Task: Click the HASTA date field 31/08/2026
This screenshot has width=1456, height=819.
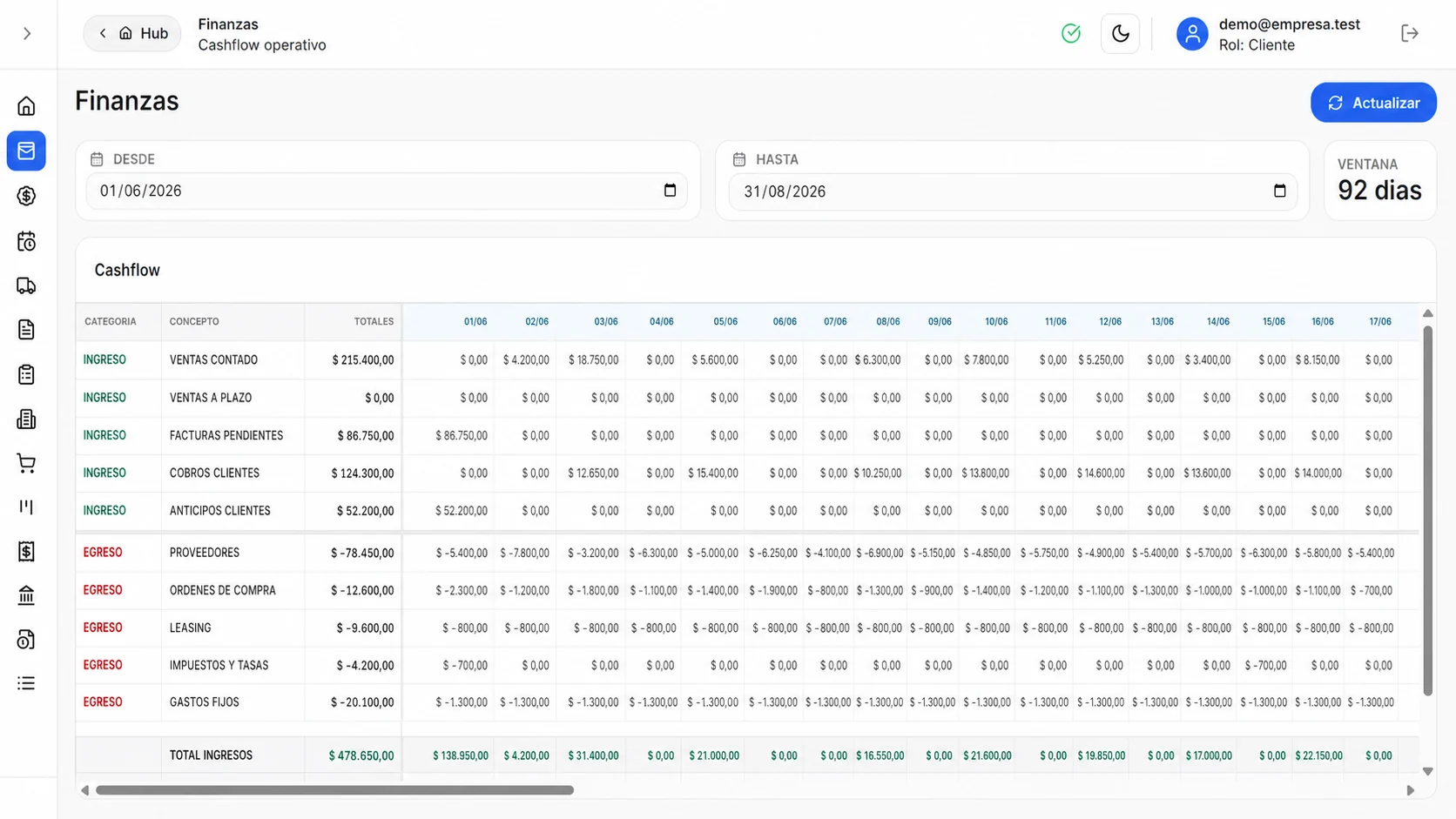Action: pyautogui.click(x=1013, y=191)
